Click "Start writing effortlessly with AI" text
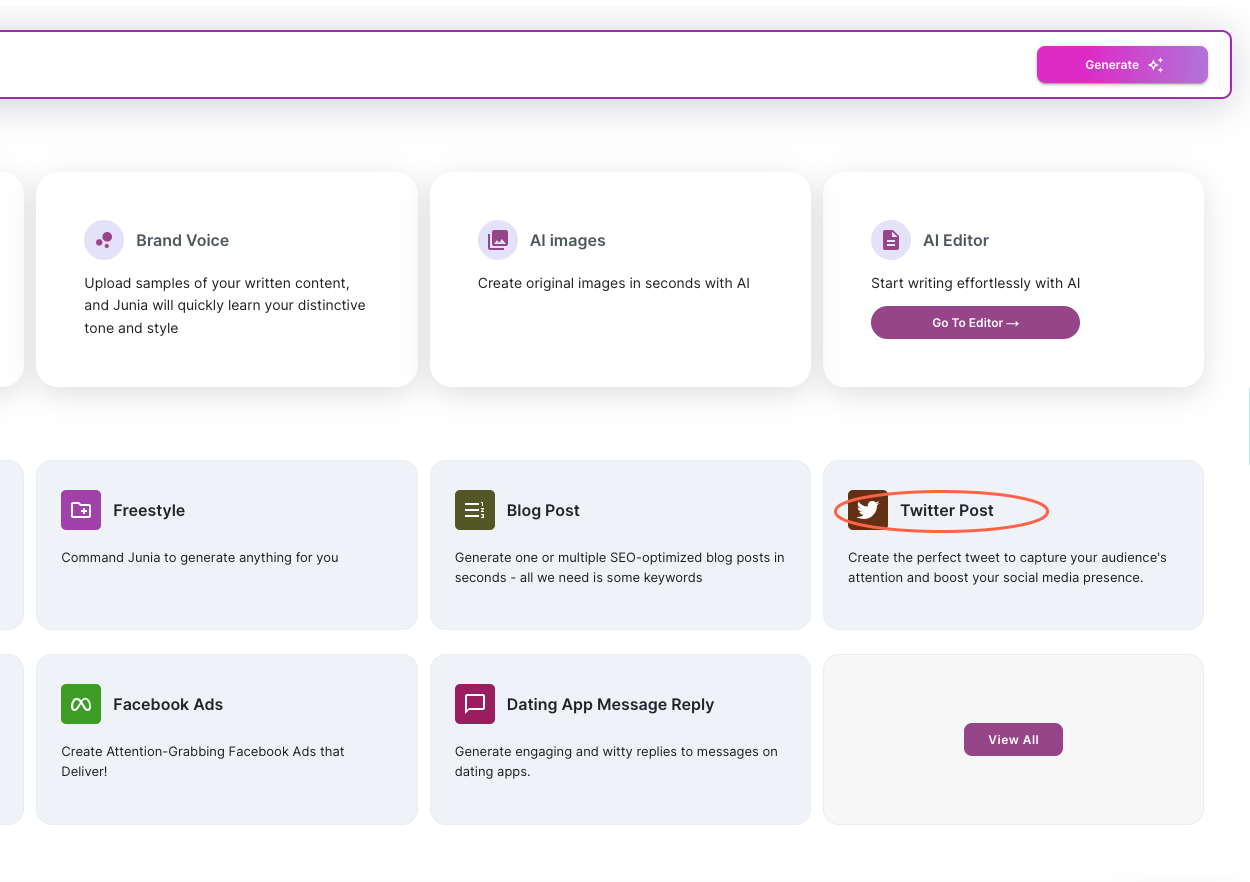1250x882 pixels. click(976, 283)
